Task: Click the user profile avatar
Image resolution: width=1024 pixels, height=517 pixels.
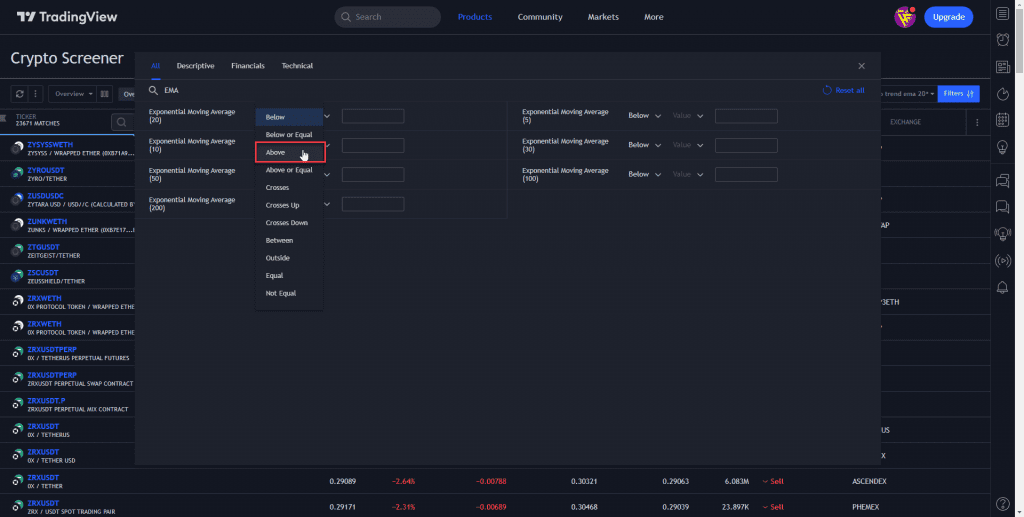Action: click(x=904, y=17)
